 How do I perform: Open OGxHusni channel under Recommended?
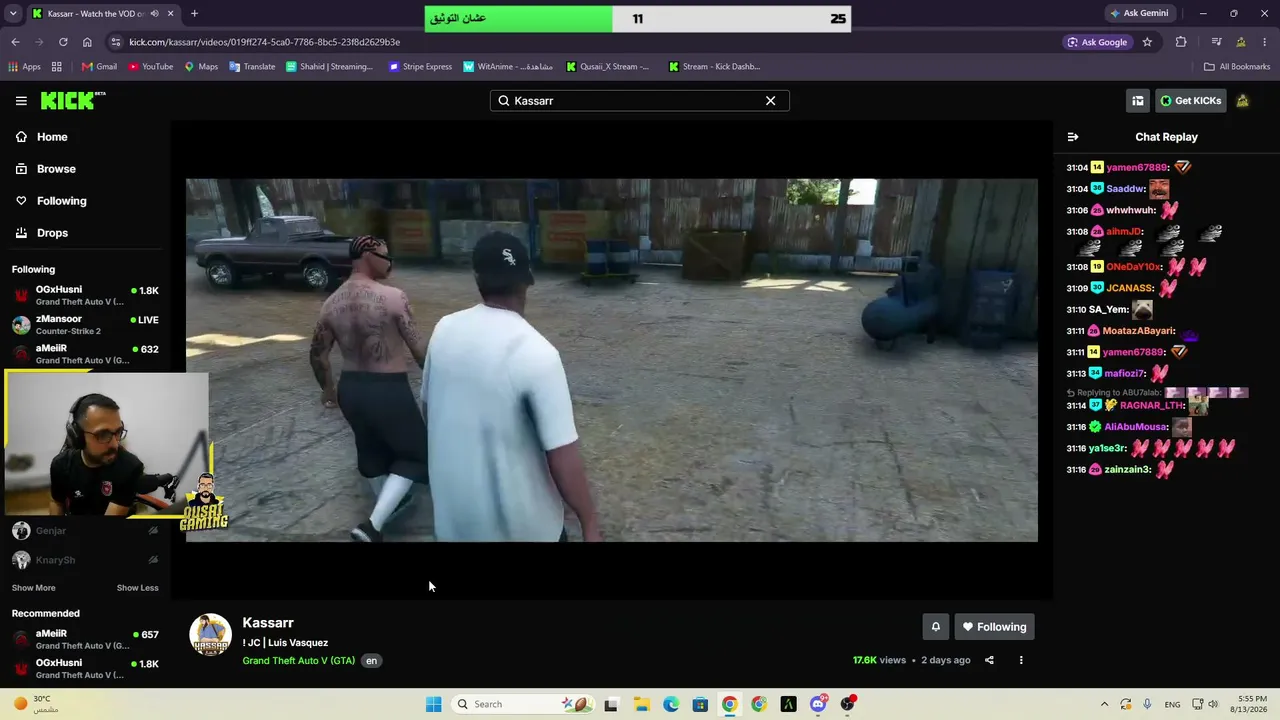pos(85,668)
